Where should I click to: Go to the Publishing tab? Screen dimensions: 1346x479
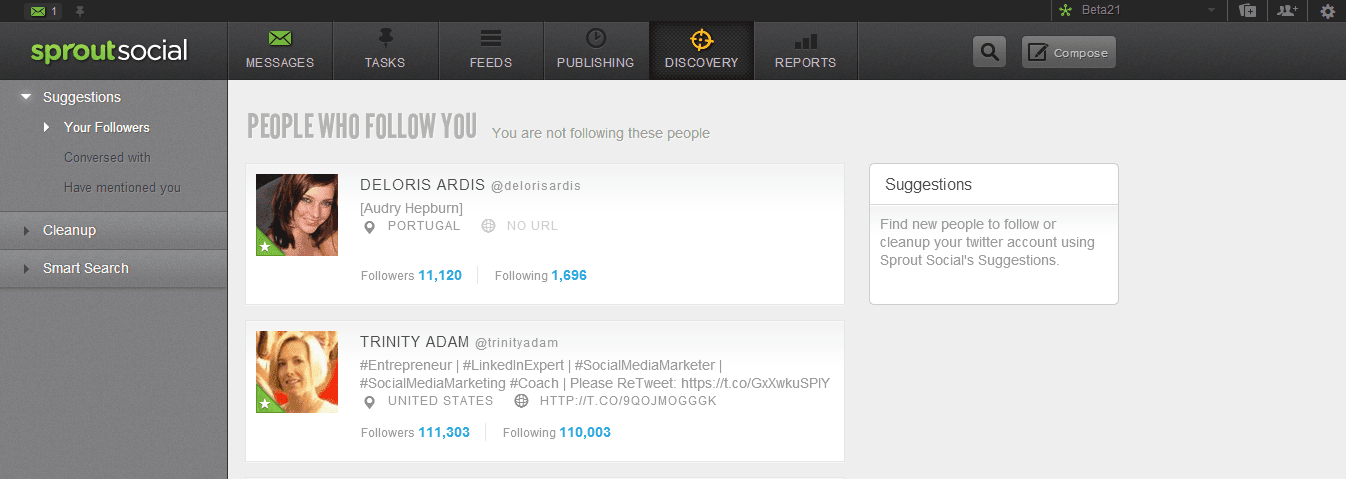point(595,51)
